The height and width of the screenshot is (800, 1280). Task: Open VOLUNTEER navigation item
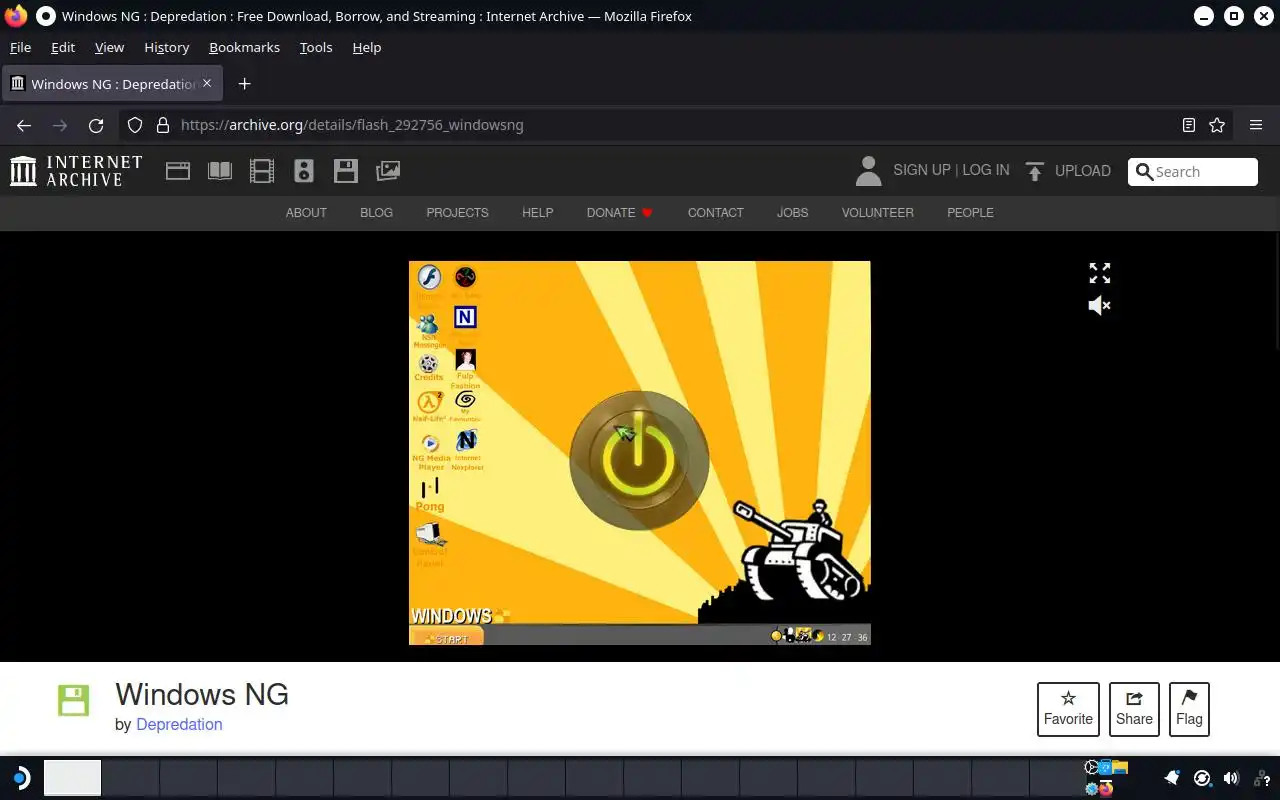pyautogui.click(x=878, y=213)
